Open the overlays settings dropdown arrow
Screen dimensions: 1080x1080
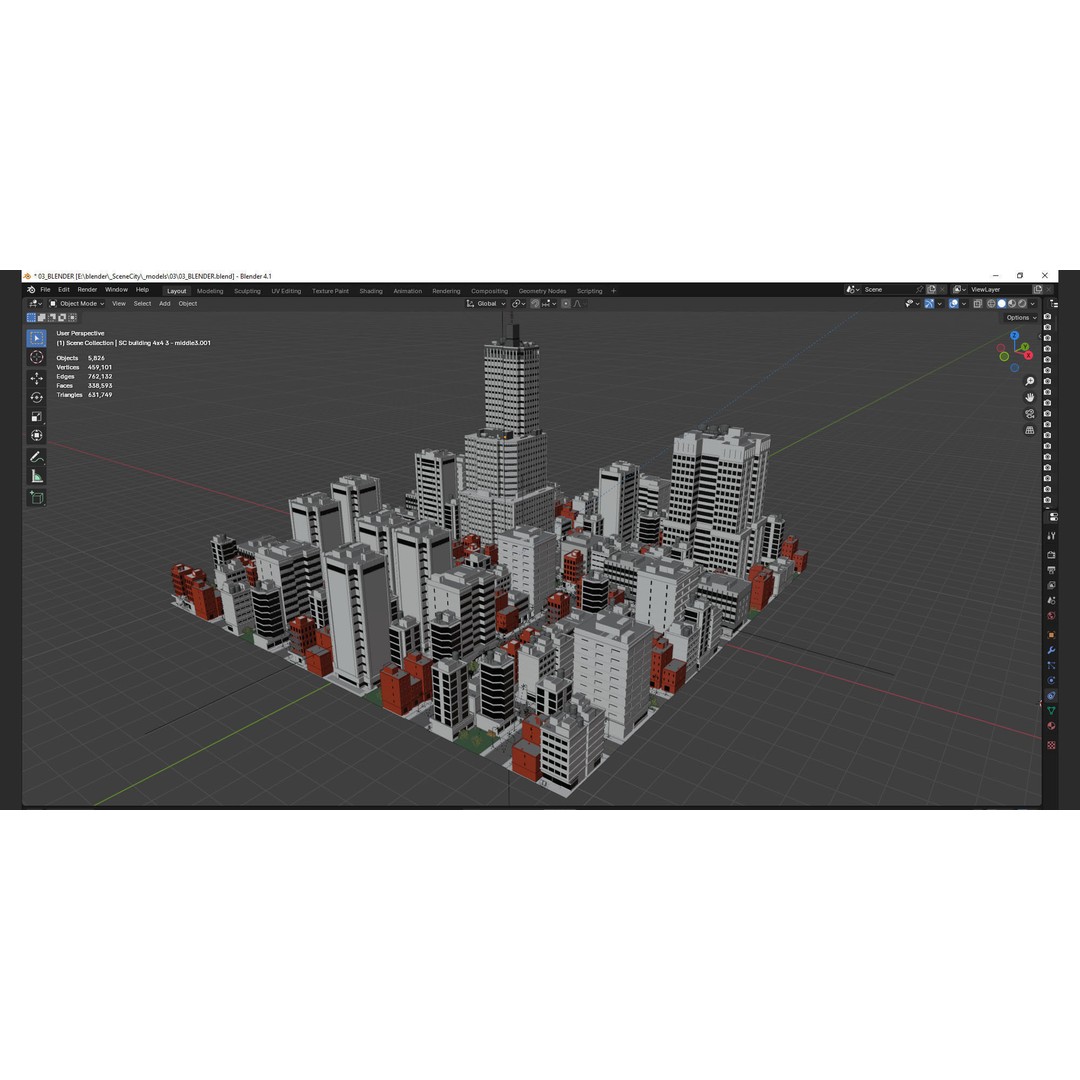[964, 304]
